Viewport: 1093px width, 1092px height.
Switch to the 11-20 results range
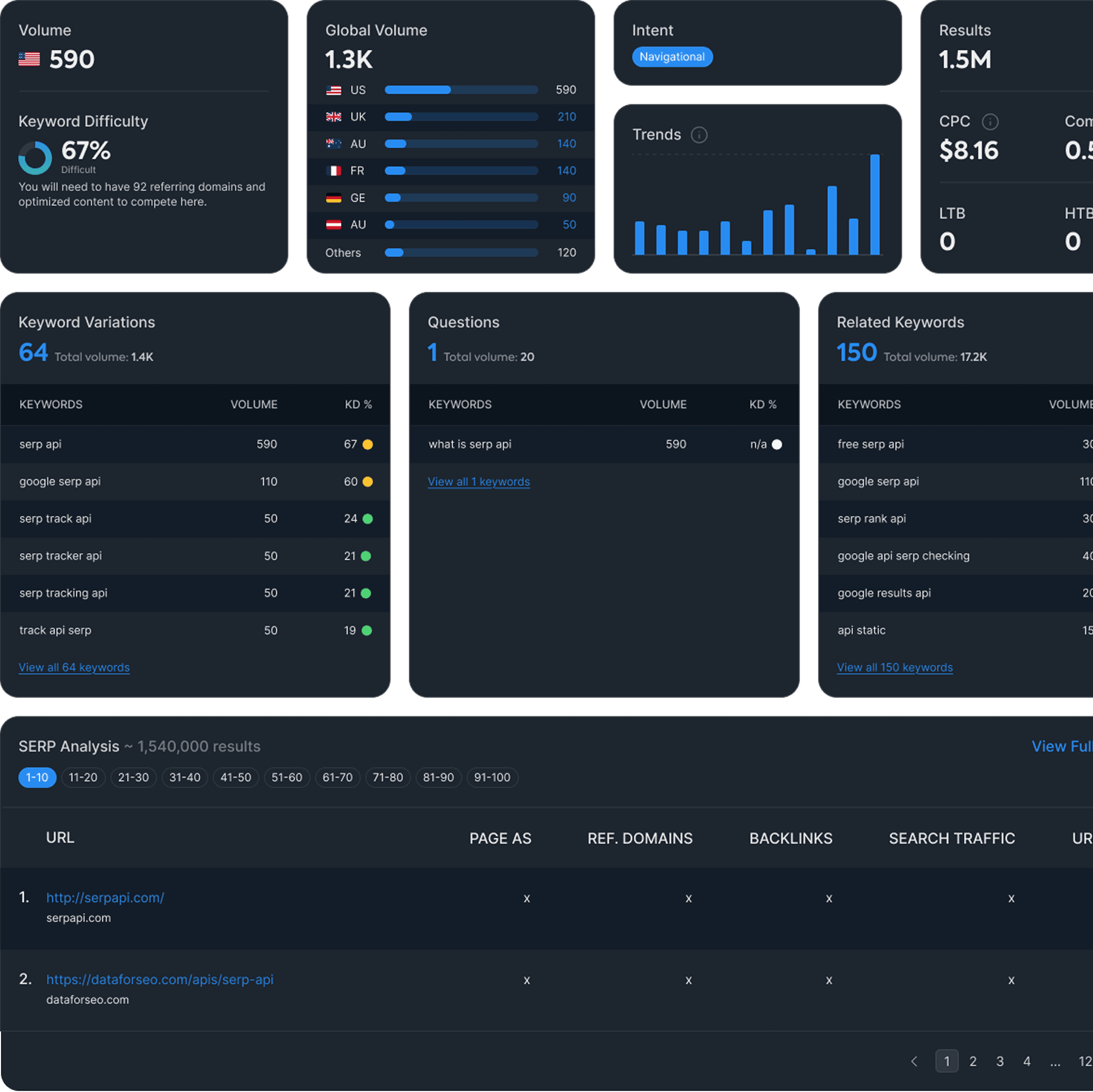[83, 778]
